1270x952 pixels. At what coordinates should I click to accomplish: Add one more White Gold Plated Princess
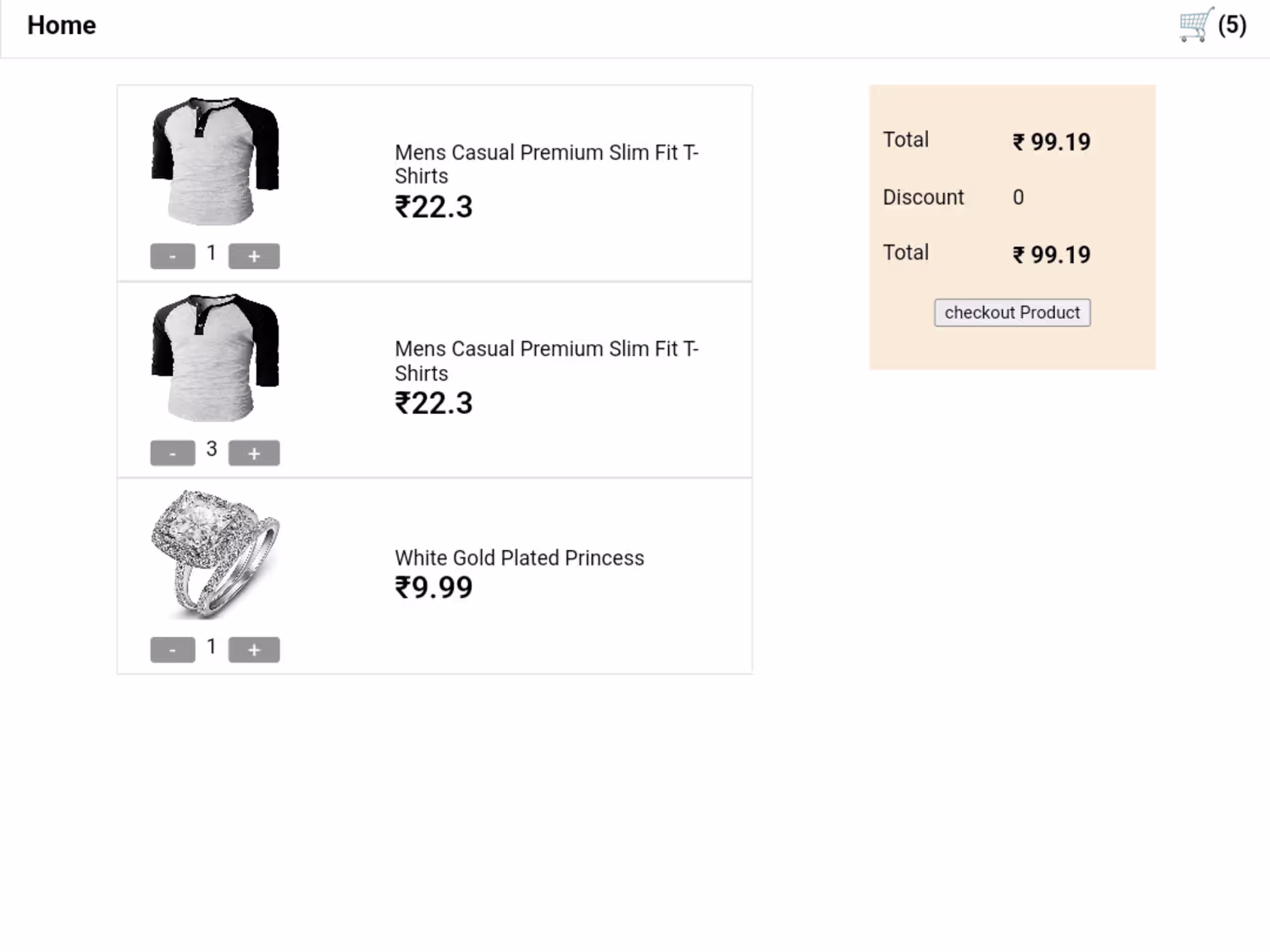tap(254, 650)
